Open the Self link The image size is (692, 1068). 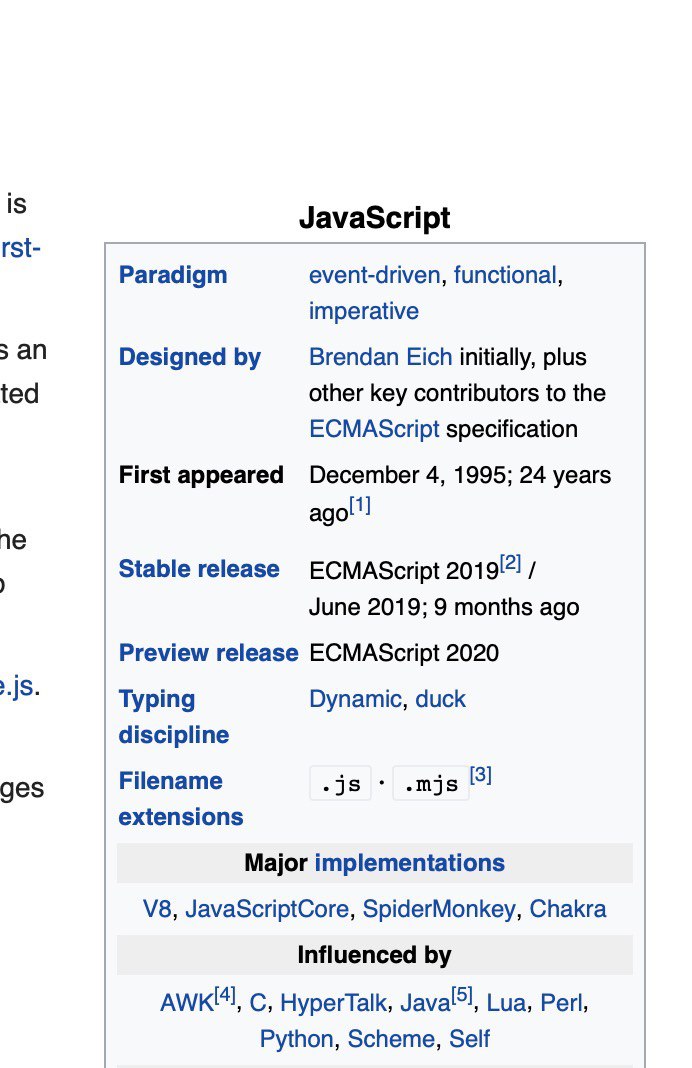[x=469, y=1039]
